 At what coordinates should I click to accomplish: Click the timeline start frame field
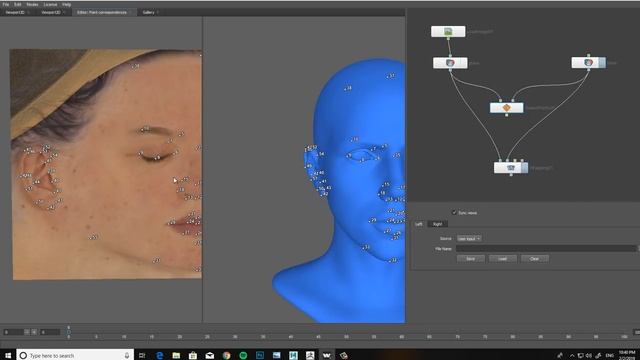click(13, 332)
